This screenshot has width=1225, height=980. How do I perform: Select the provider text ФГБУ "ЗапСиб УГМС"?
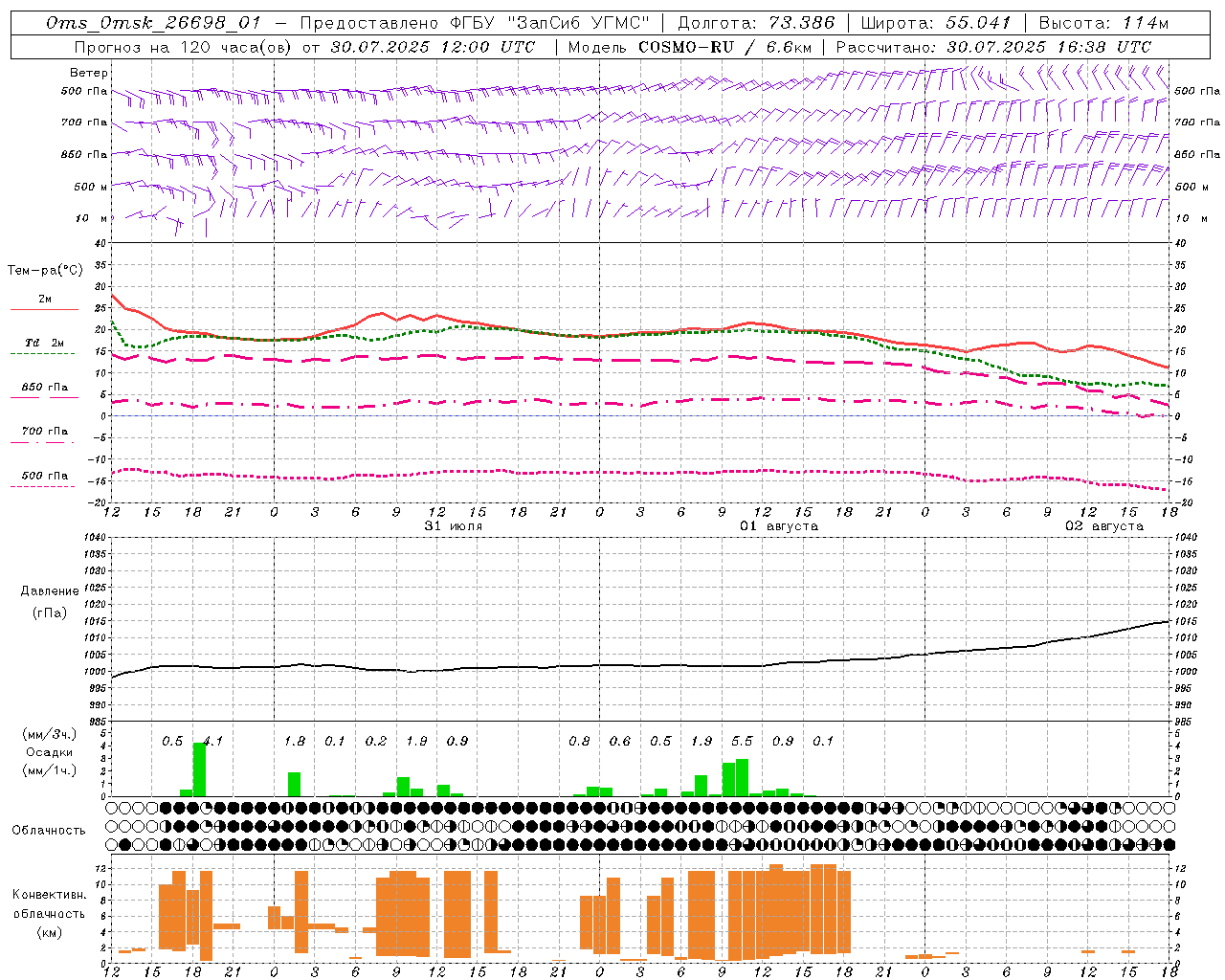click(x=549, y=23)
